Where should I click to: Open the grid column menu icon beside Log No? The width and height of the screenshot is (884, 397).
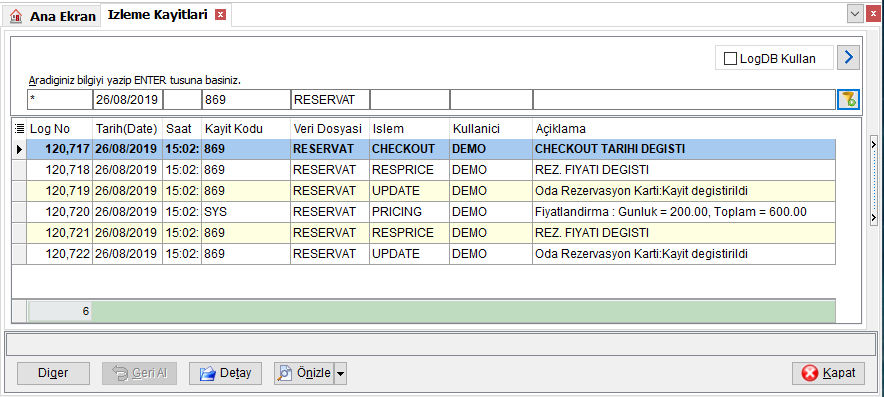click(19, 129)
